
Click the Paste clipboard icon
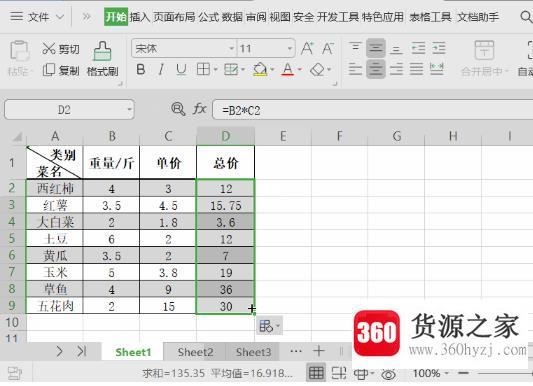pos(19,51)
